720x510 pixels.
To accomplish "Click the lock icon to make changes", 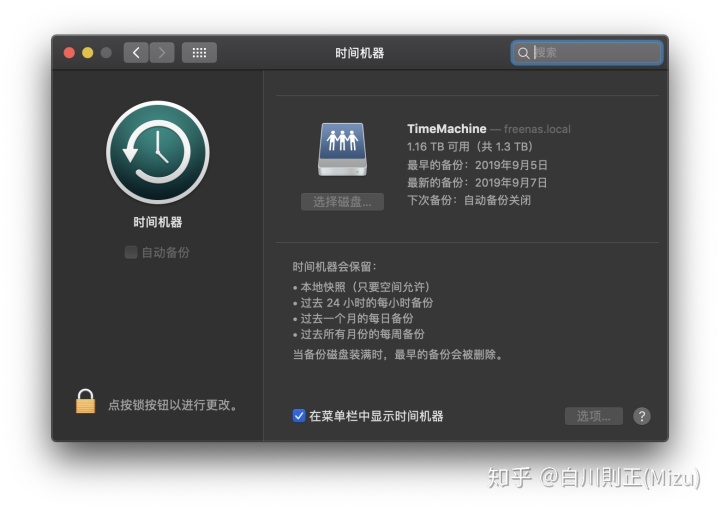I will [x=85, y=402].
